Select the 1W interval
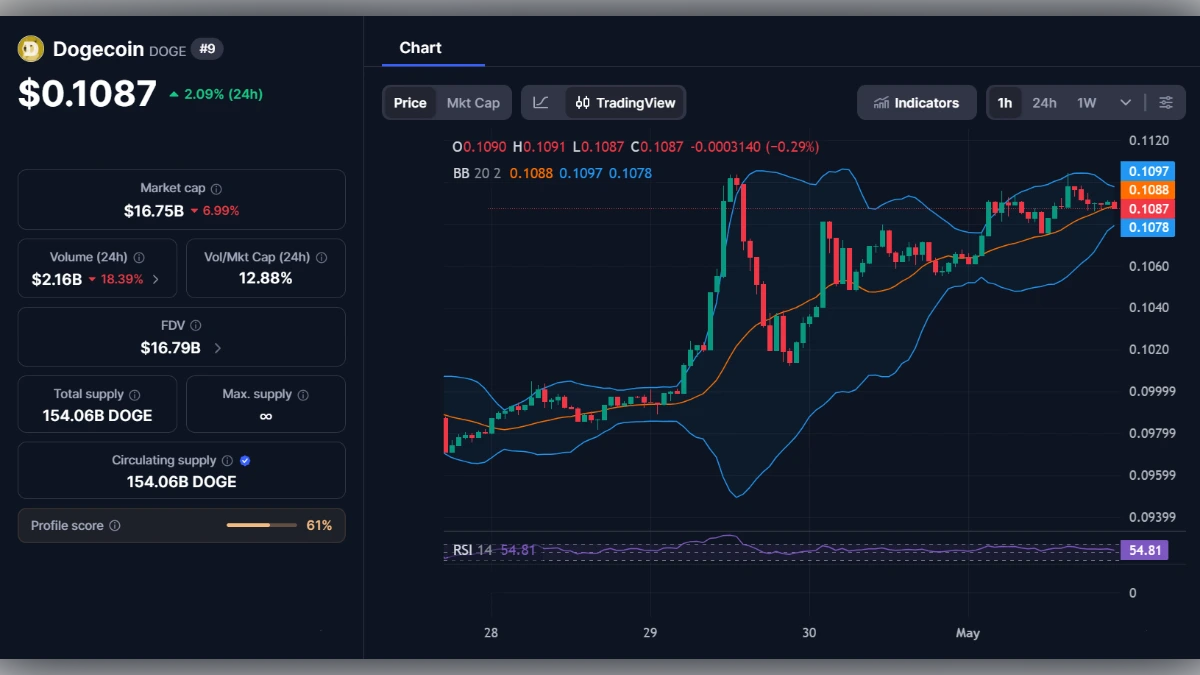1200x675 pixels. 1087,103
